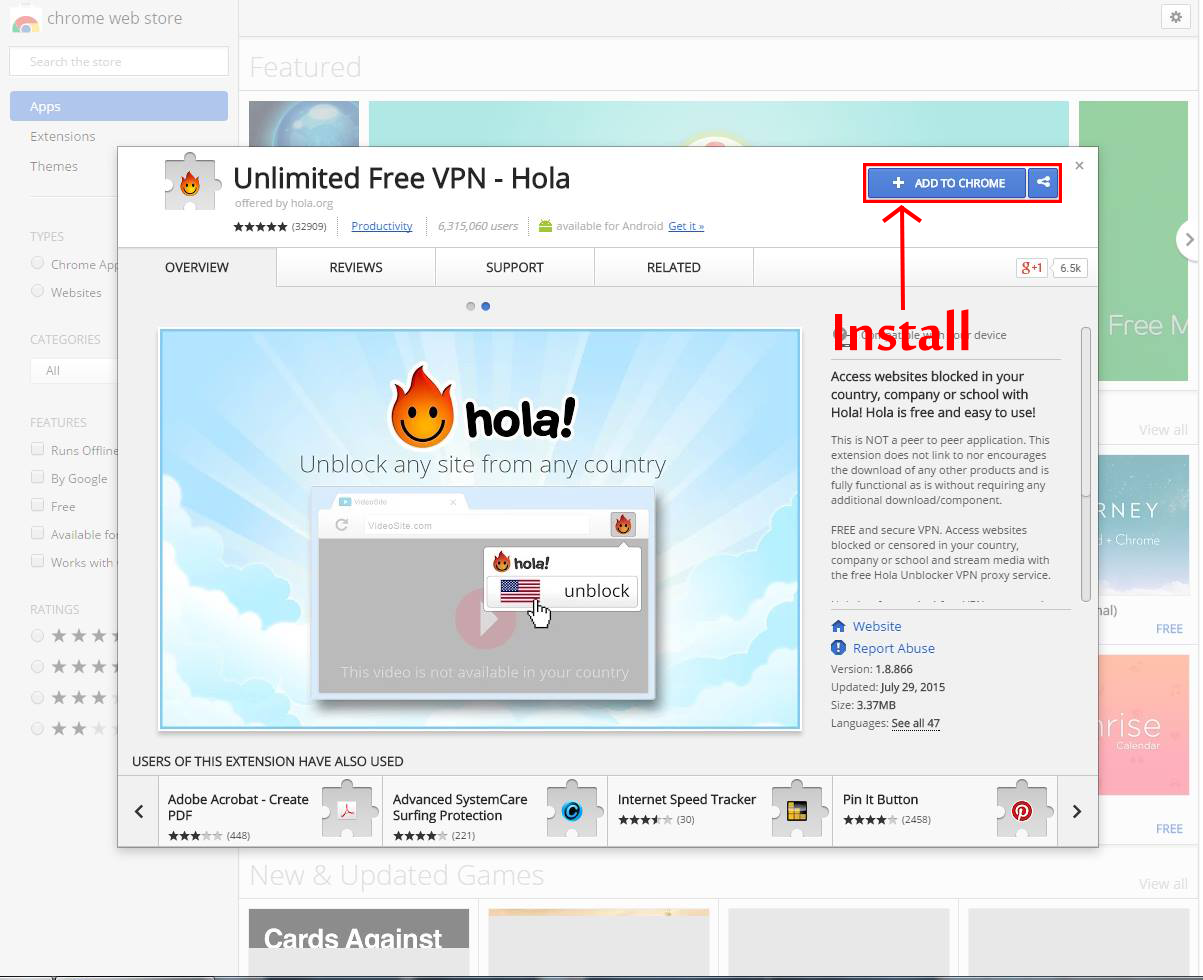Open the settings gear icon
The width and height of the screenshot is (1203, 980).
click(x=1175, y=17)
